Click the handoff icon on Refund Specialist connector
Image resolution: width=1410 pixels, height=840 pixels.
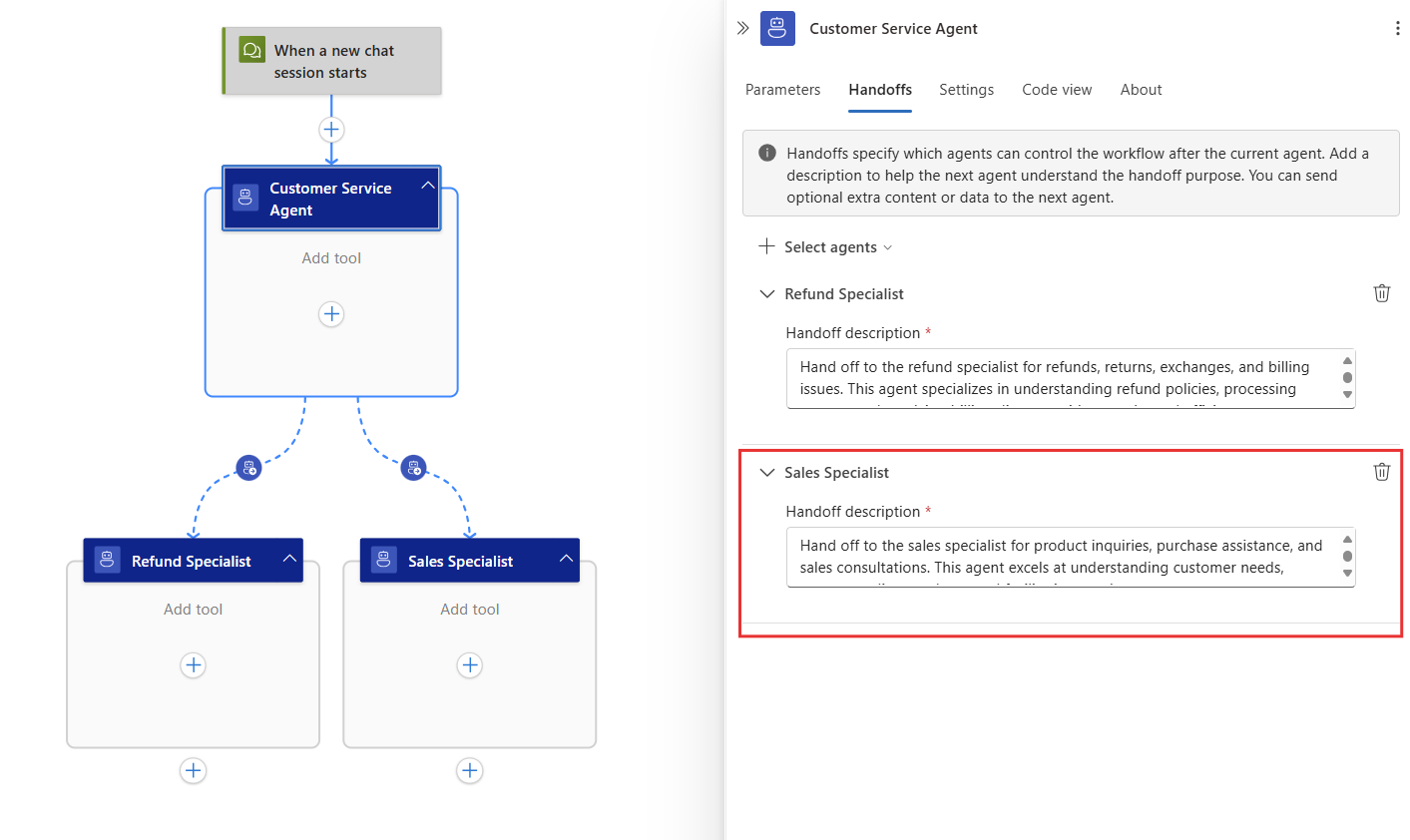[248, 467]
